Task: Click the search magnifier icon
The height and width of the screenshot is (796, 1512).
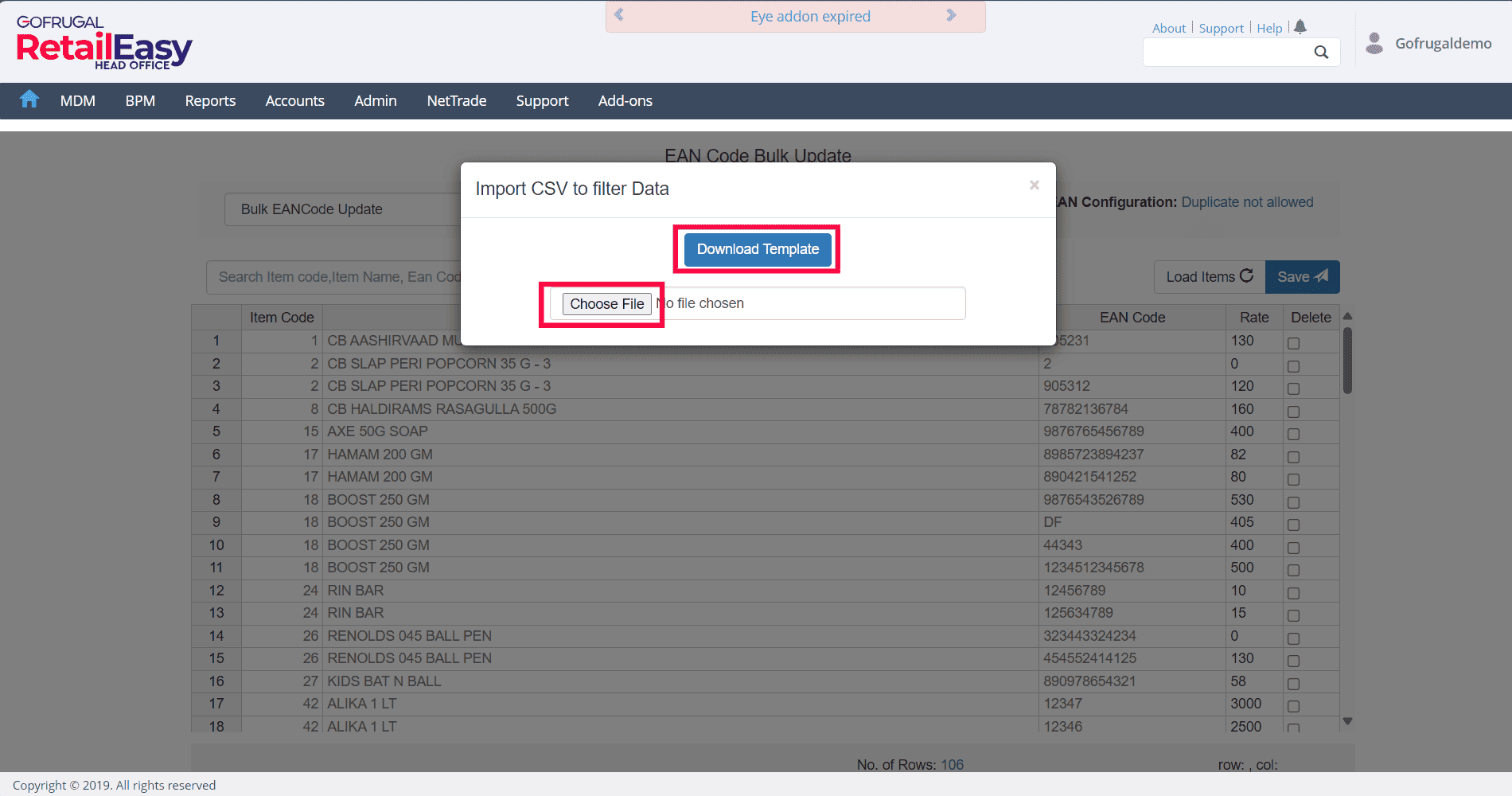Action: [x=1321, y=53]
